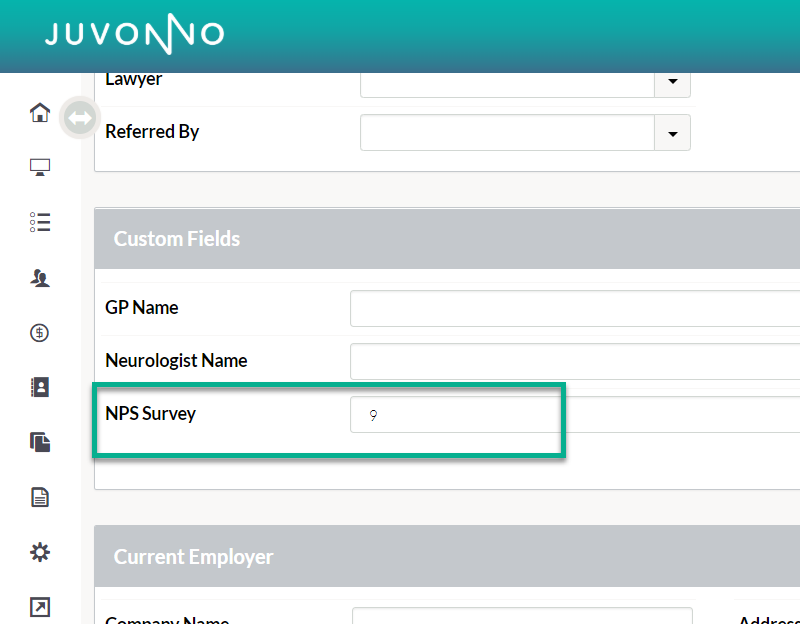Open the document page sidebar icon

(40, 497)
